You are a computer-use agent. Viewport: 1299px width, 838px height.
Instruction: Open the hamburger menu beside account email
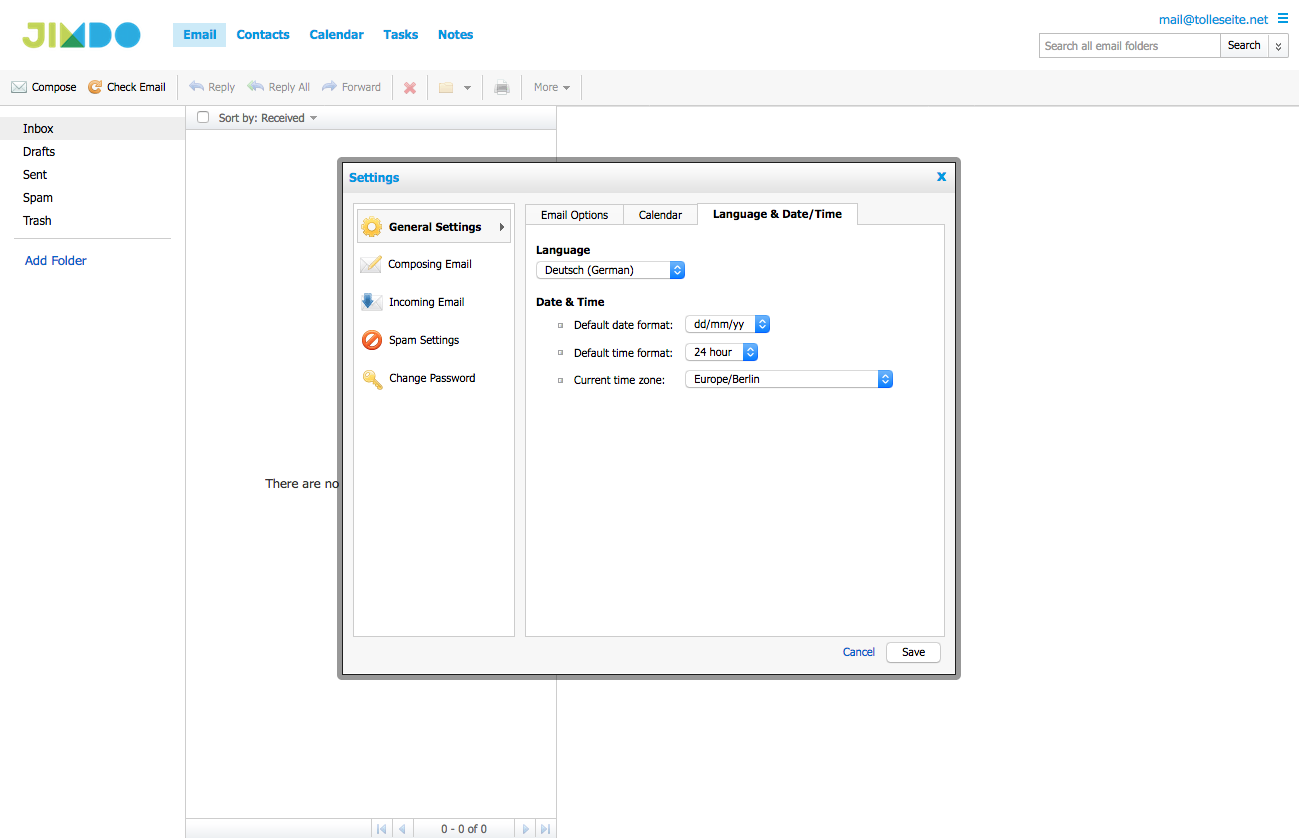pos(1283,18)
